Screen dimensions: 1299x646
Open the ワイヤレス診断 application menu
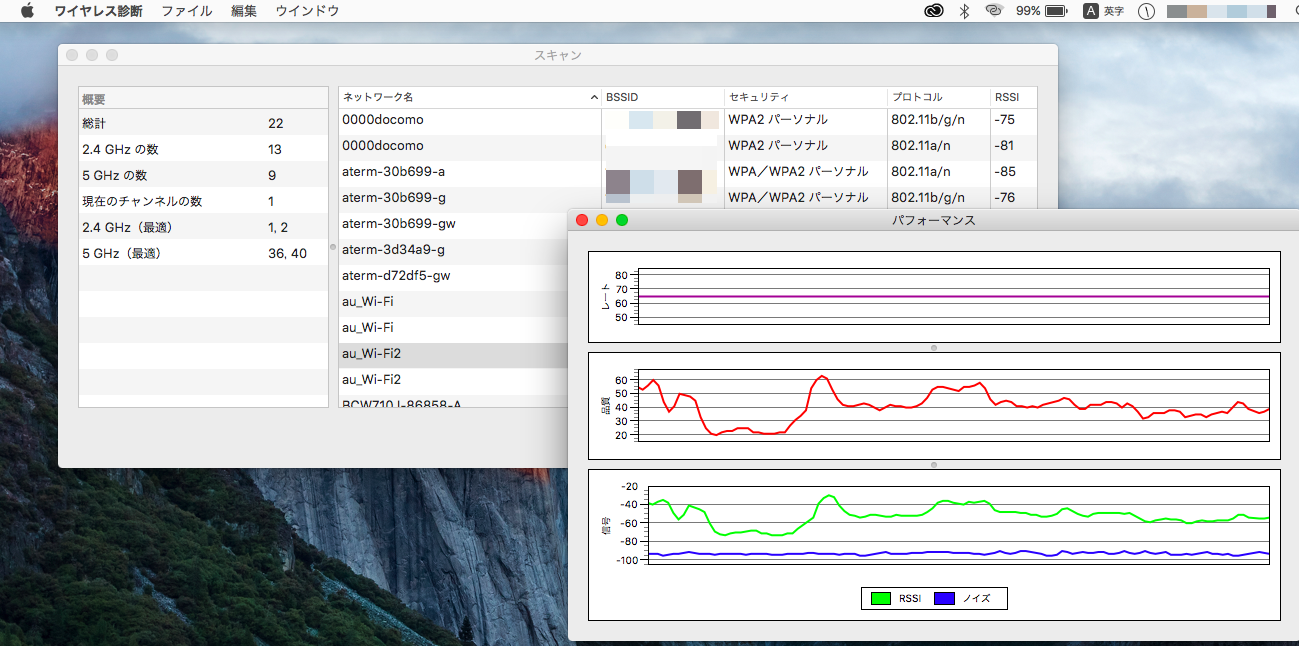pos(98,11)
